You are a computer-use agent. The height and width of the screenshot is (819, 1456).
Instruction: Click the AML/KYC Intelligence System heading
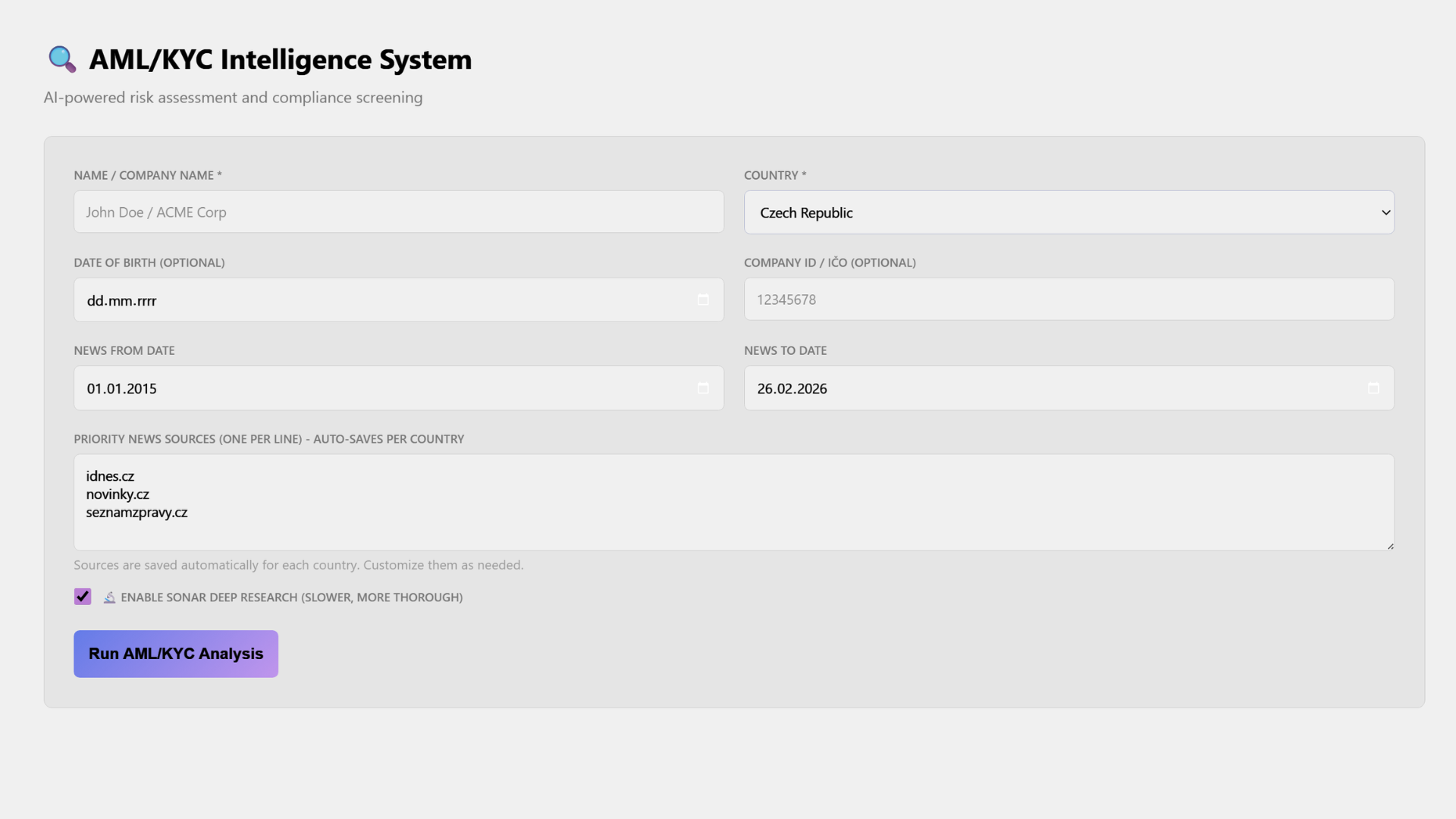tap(281, 59)
